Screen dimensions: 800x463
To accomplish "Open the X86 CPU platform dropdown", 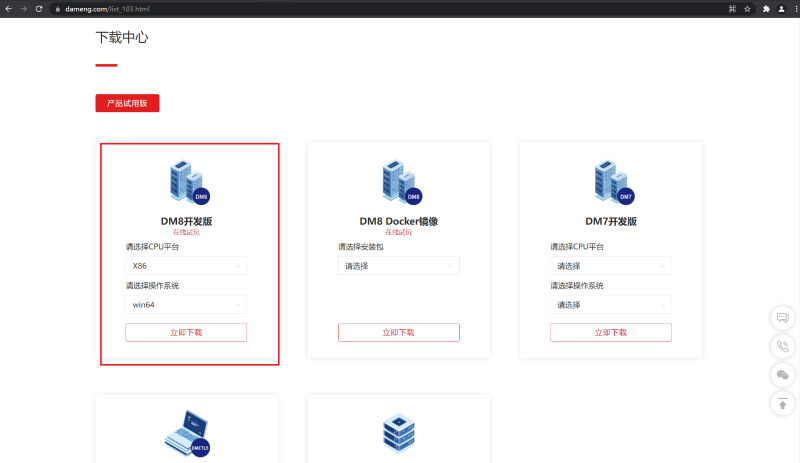I will click(x=186, y=265).
